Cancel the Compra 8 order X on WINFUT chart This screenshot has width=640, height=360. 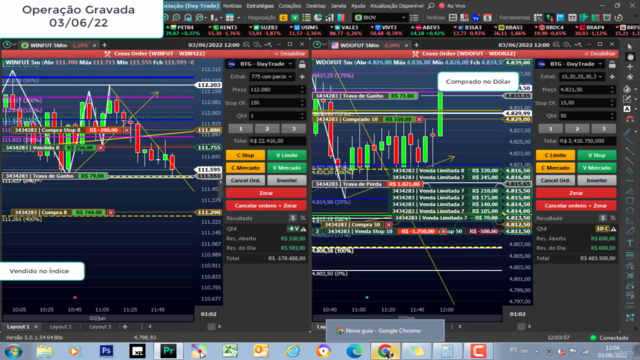pos(111,213)
